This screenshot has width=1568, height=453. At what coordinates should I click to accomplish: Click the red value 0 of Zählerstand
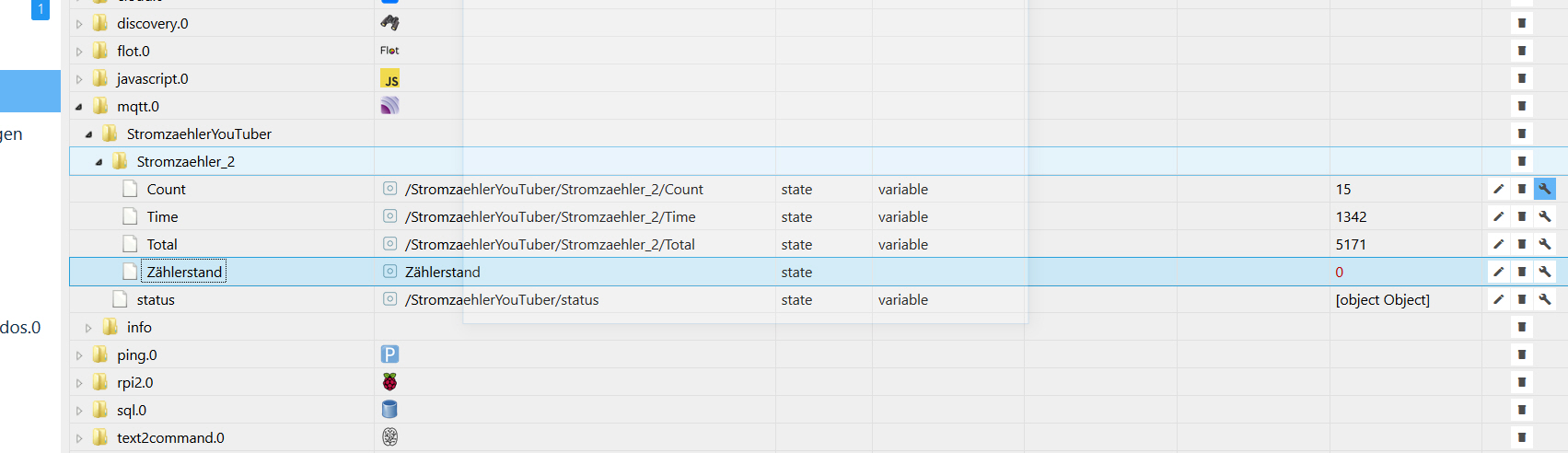[1340, 272]
